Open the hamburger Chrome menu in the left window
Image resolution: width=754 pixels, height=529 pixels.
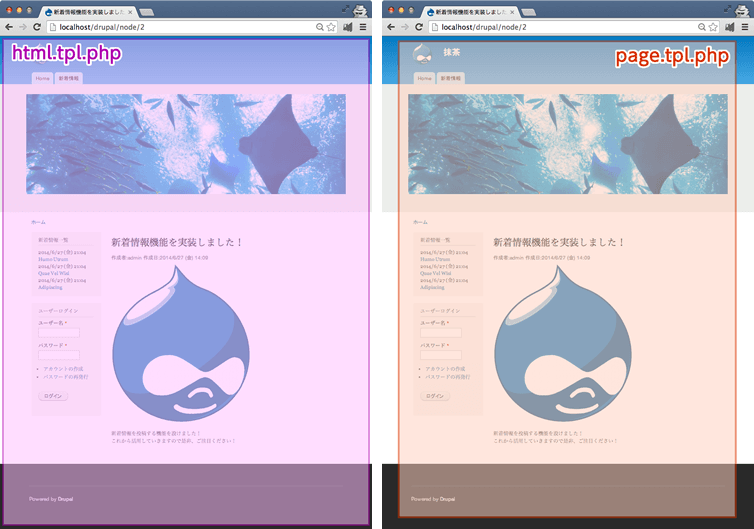(x=363, y=27)
